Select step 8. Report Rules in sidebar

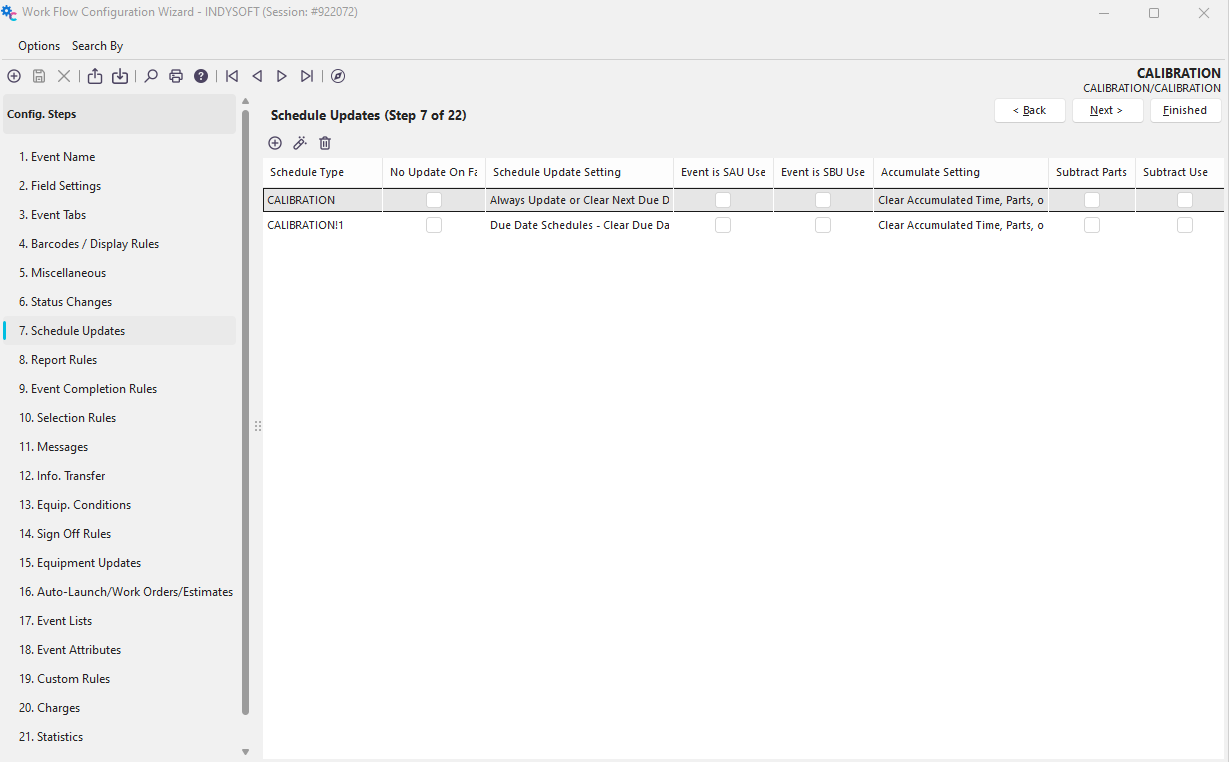[x=58, y=360]
